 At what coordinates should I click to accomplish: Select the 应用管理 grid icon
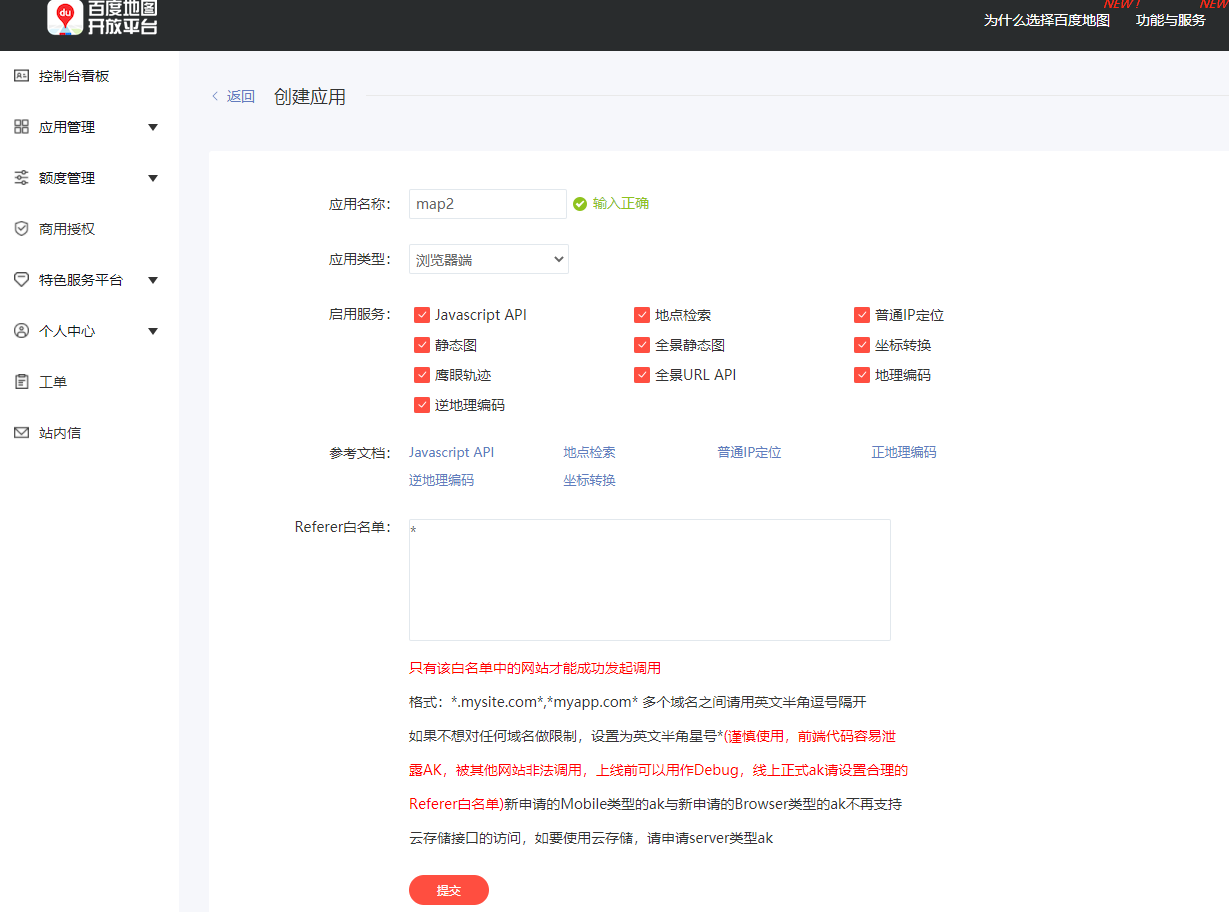click(x=20, y=126)
